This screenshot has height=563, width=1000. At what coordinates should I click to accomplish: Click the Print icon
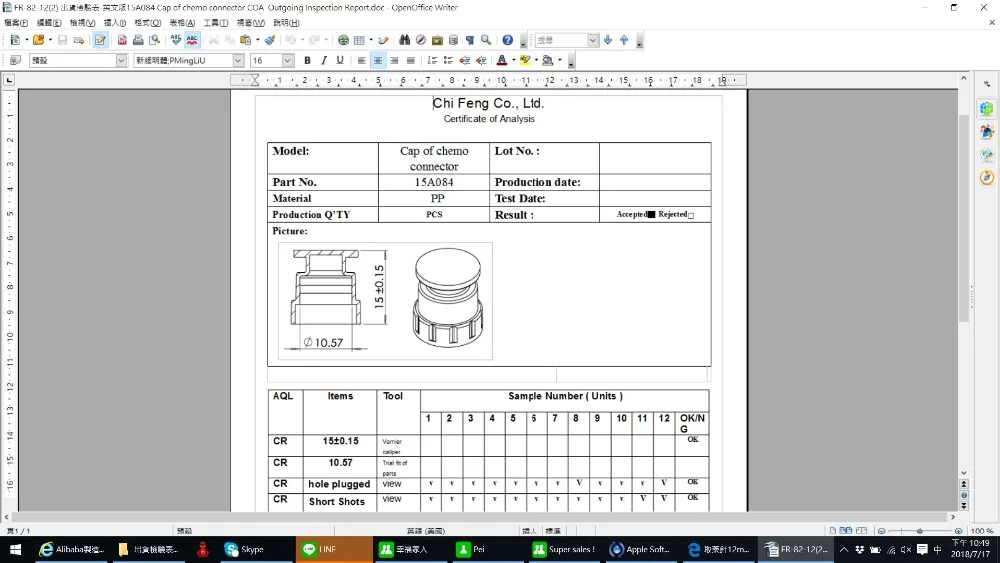[138, 40]
